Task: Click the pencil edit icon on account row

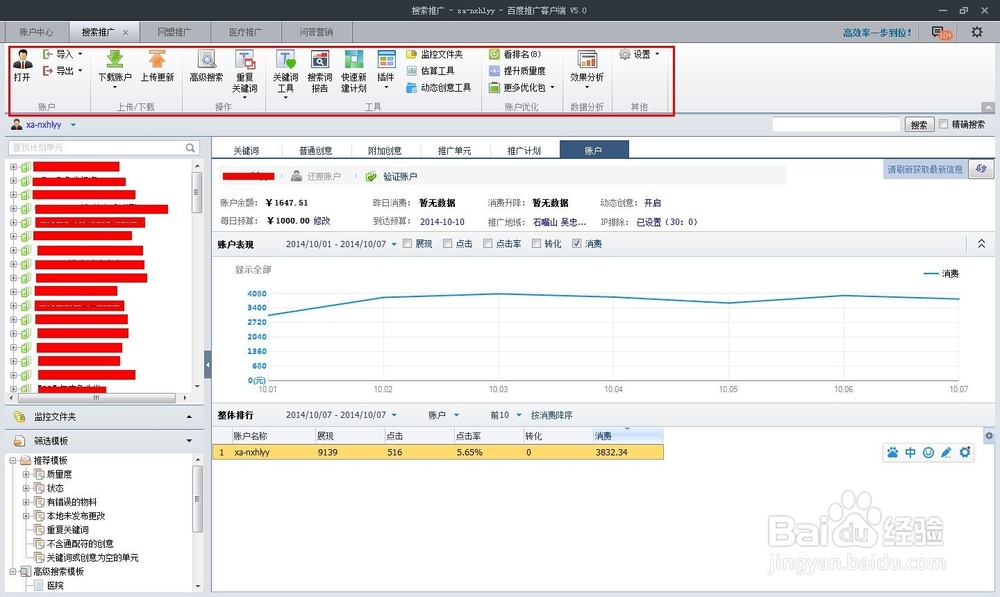Action: click(946, 452)
